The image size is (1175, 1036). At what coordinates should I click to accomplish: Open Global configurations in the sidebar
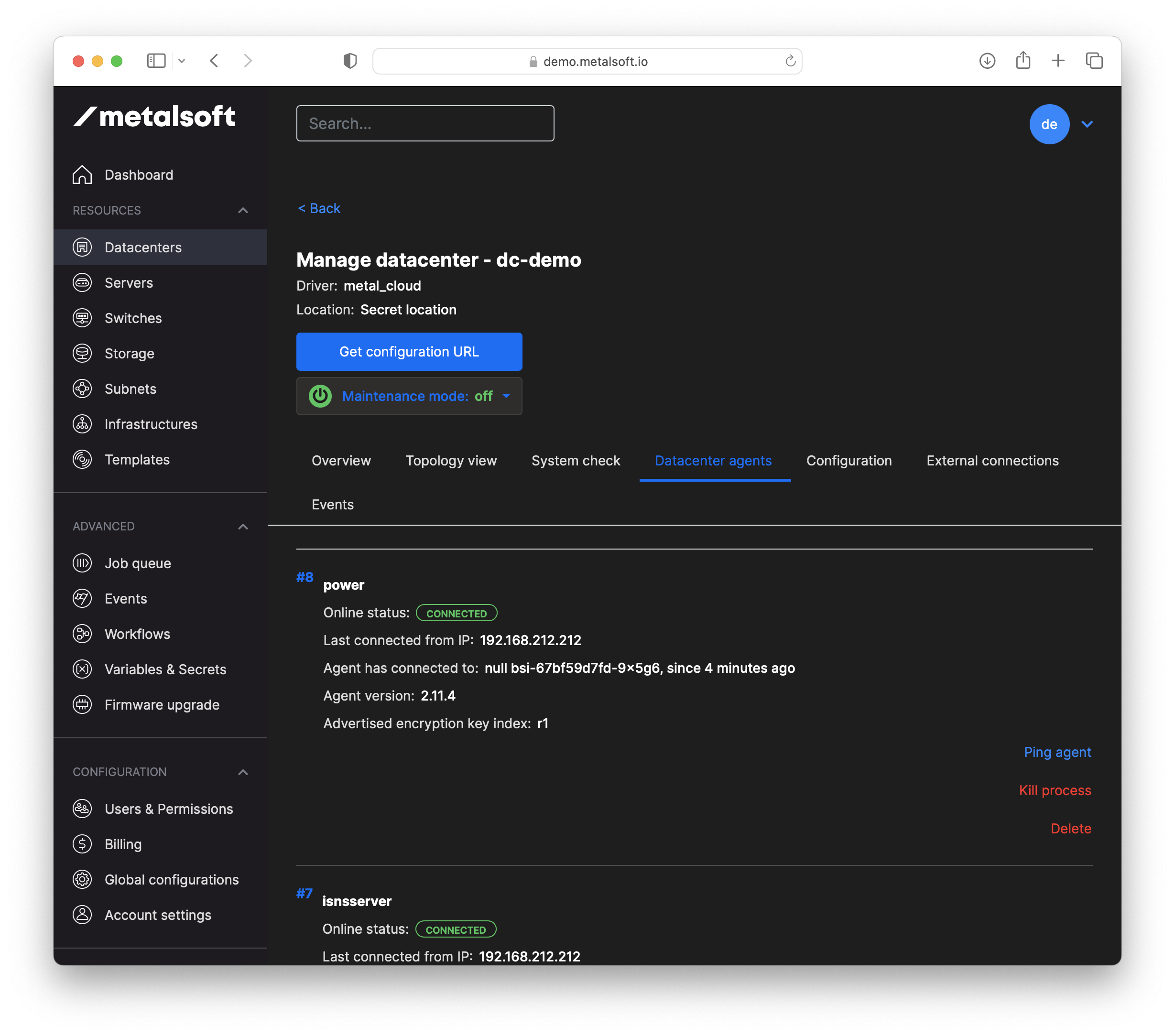point(171,879)
